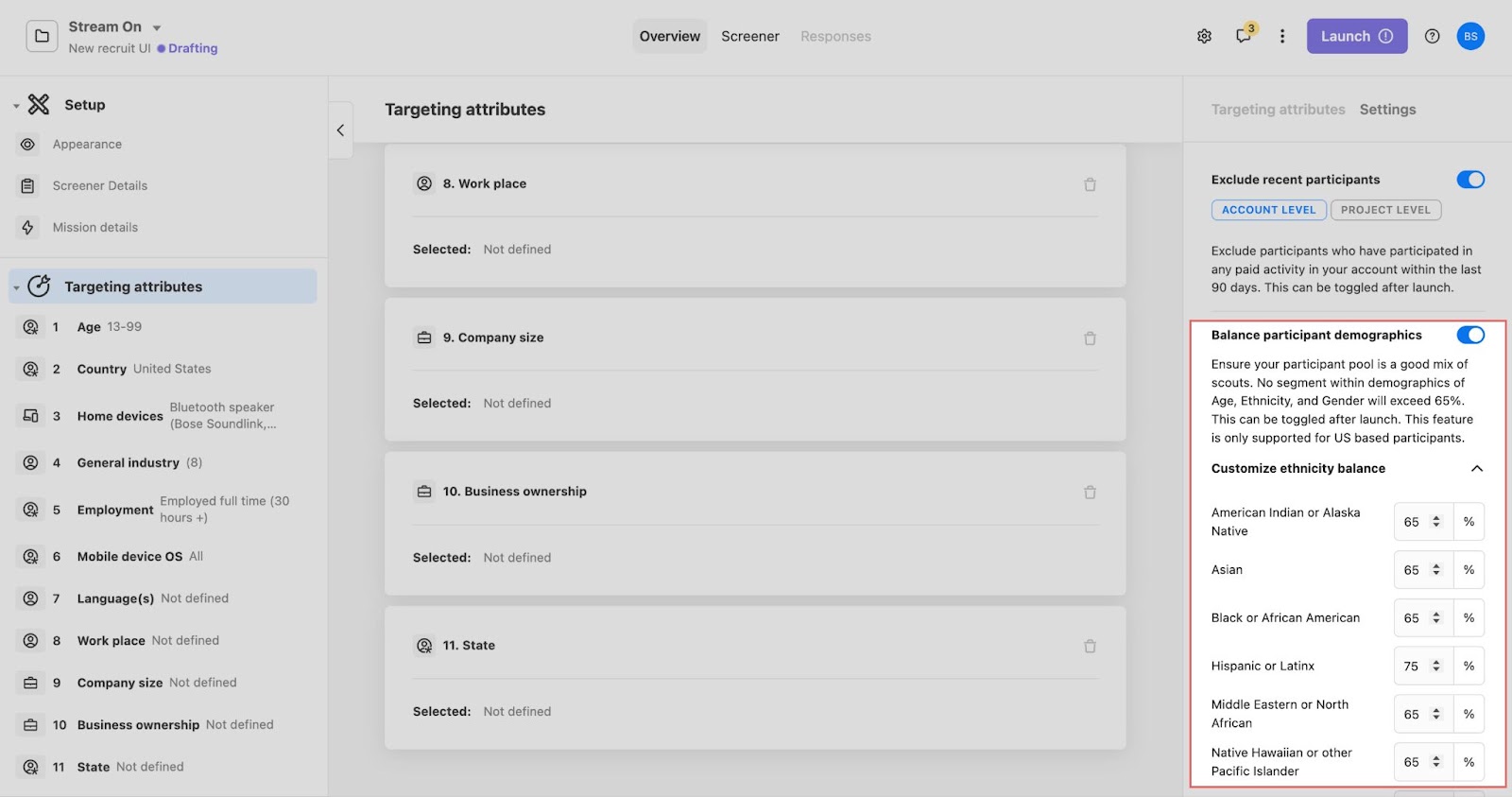Click trash icon on State card
This screenshot has width=1512, height=797.
pyautogui.click(x=1090, y=647)
